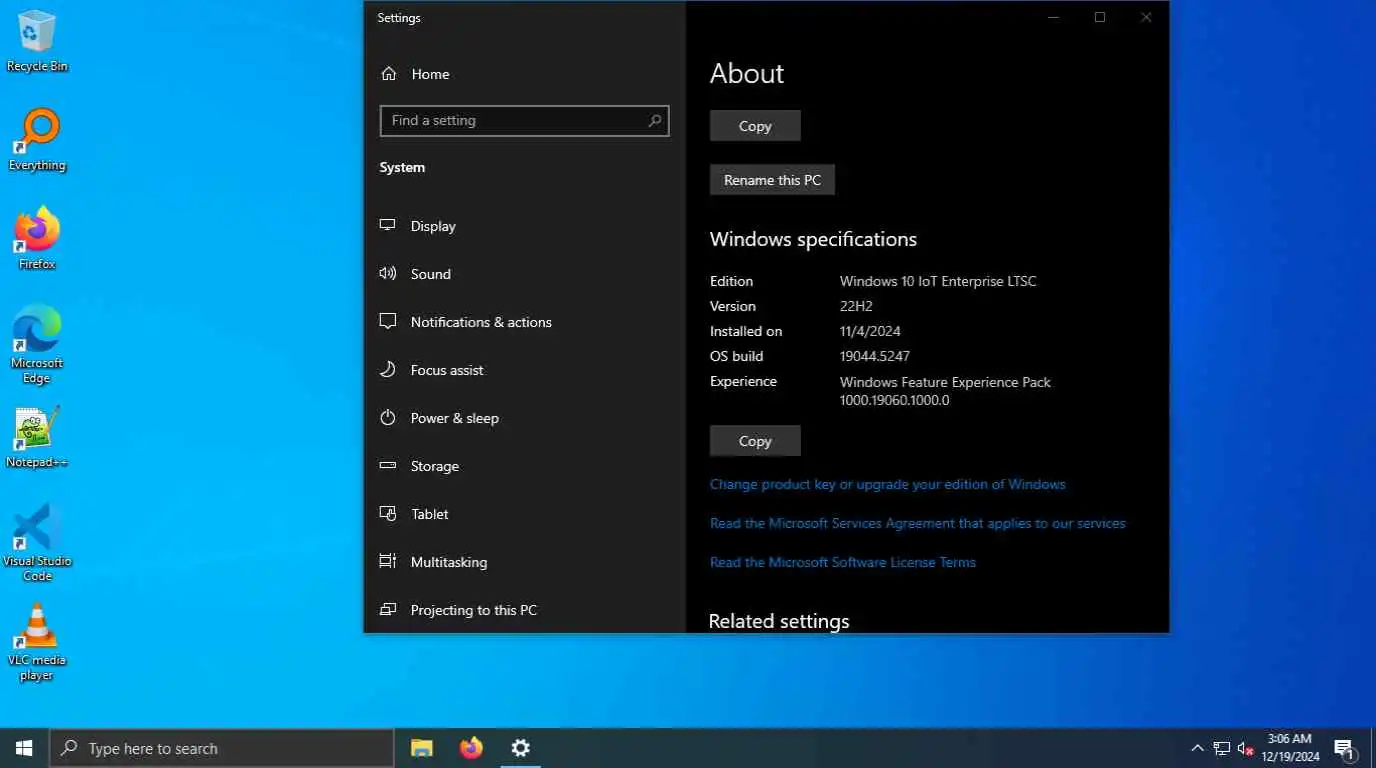Select the Power & sleep icon
Image resolution: width=1376 pixels, height=768 pixels.
point(388,418)
